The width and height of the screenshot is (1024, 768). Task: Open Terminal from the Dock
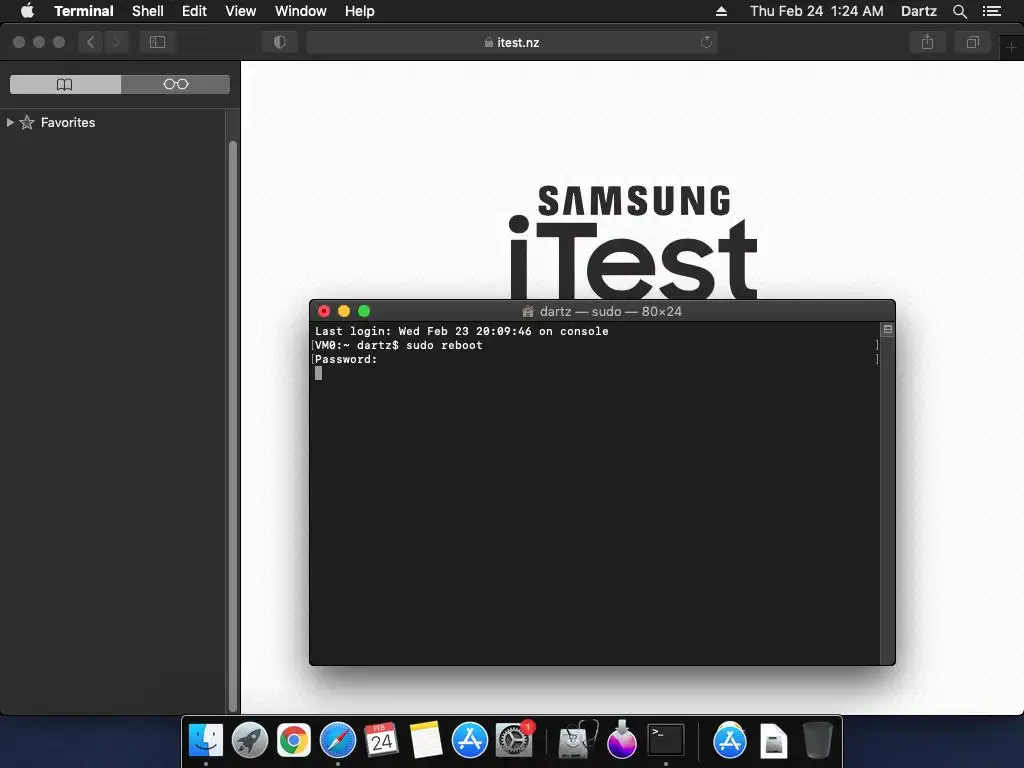pos(665,740)
